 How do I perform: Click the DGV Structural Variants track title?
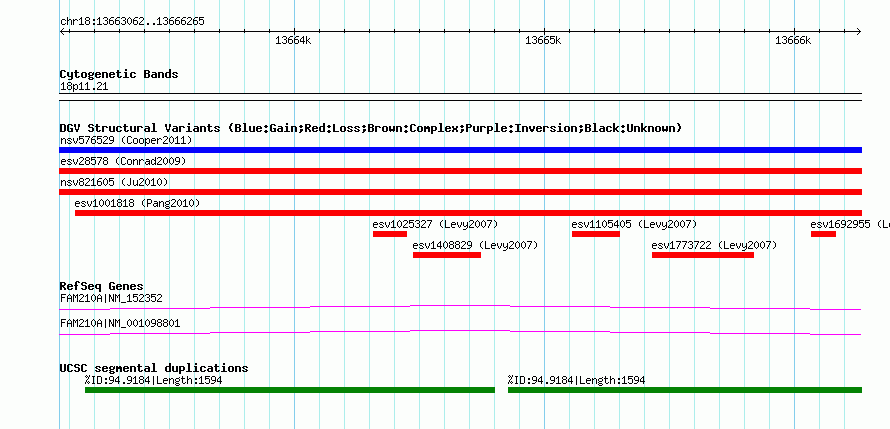[x=371, y=128]
